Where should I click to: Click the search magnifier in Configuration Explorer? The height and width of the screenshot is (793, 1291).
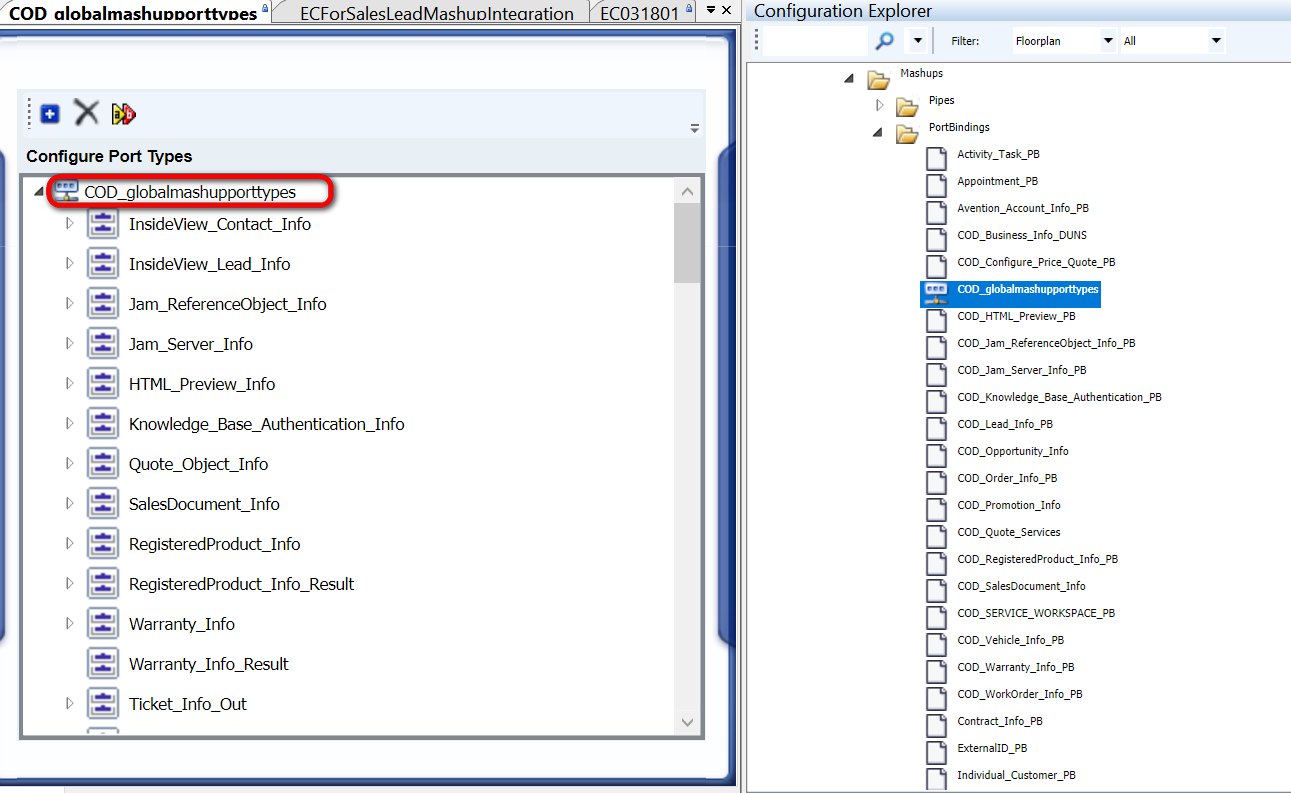click(x=884, y=41)
